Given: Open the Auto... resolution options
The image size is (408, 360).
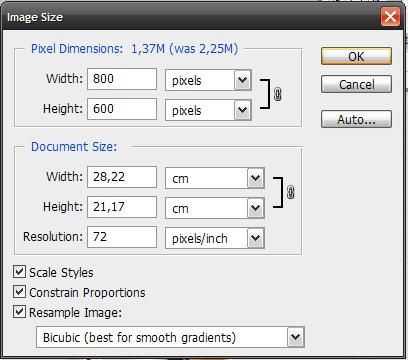Looking at the screenshot, I should [356, 119].
